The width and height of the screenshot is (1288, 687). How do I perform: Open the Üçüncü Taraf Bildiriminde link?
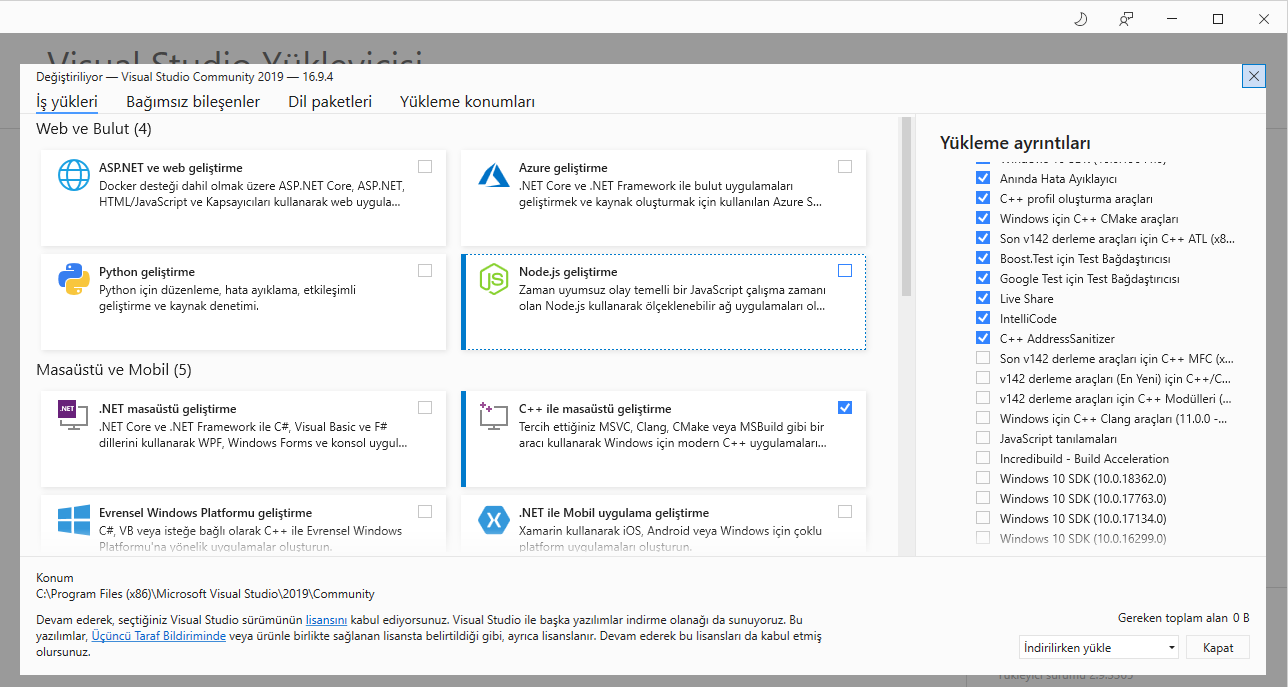[158, 635]
